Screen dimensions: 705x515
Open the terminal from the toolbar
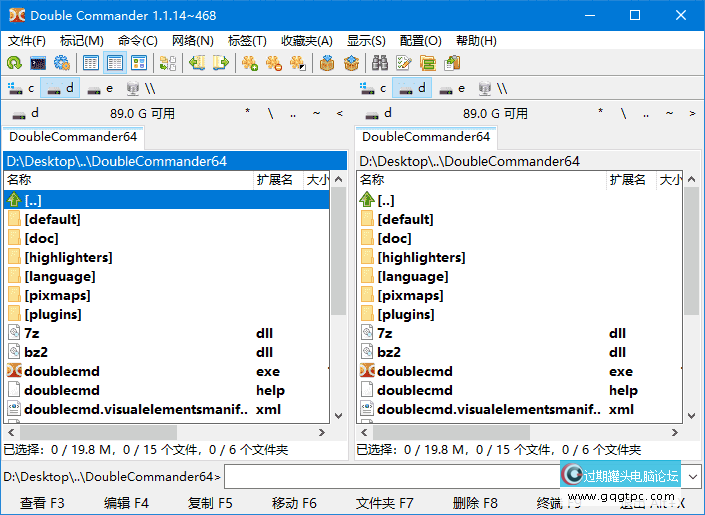(38, 63)
